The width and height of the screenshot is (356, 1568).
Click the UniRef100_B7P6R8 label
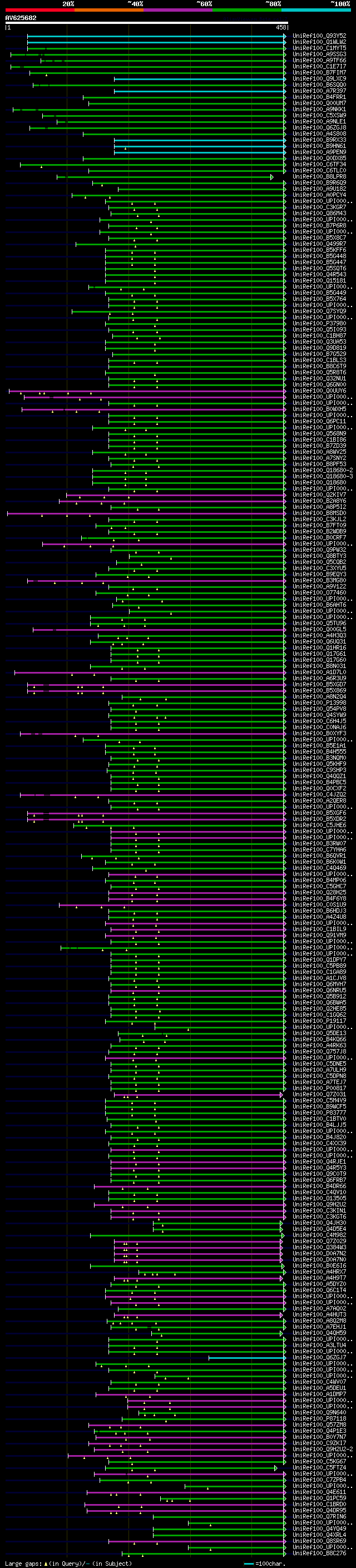(x=319, y=226)
